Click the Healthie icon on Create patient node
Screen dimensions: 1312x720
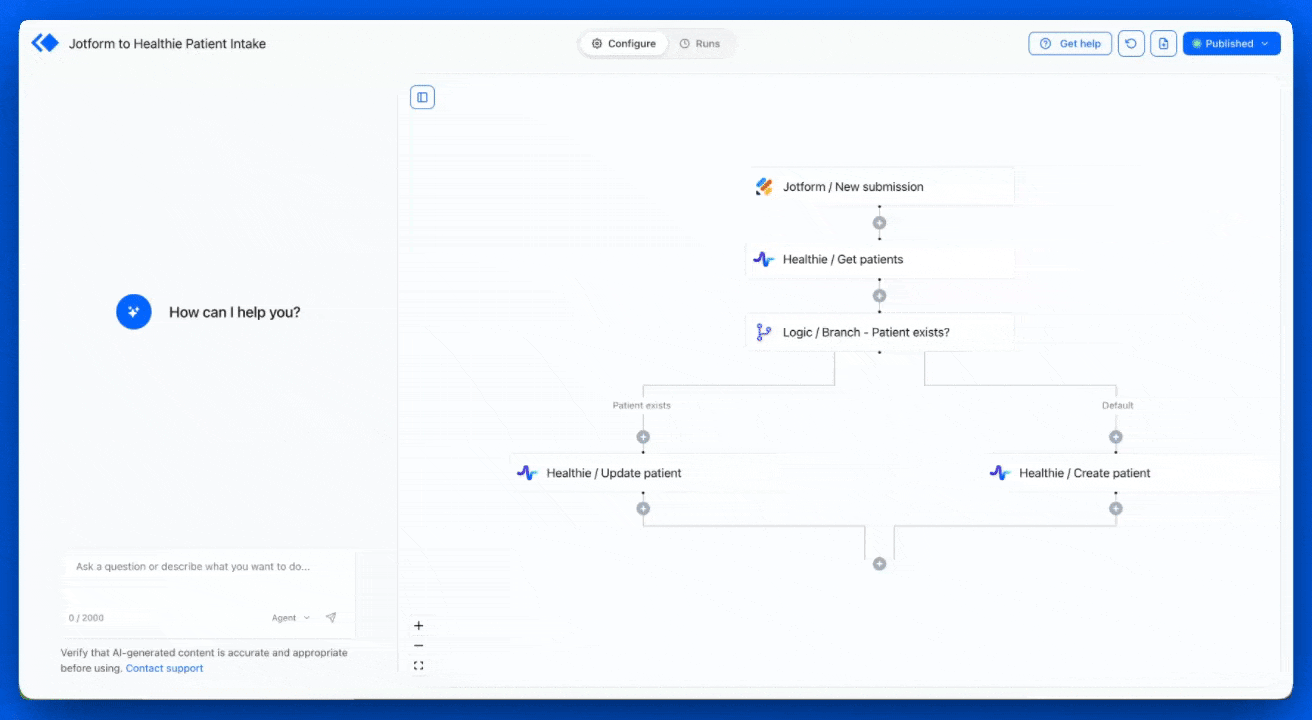pyautogui.click(x=1000, y=473)
